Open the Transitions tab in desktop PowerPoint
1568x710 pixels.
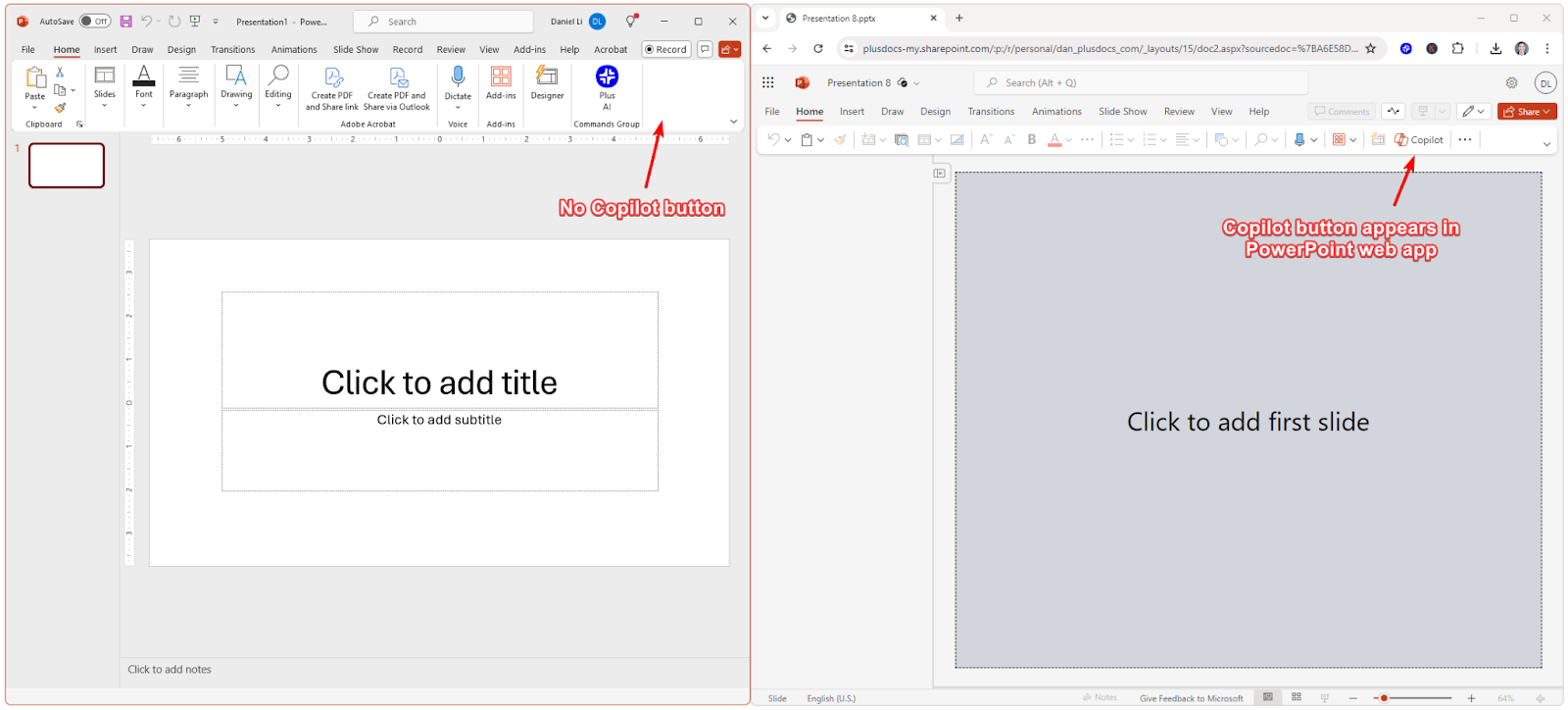[x=232, y=50]
